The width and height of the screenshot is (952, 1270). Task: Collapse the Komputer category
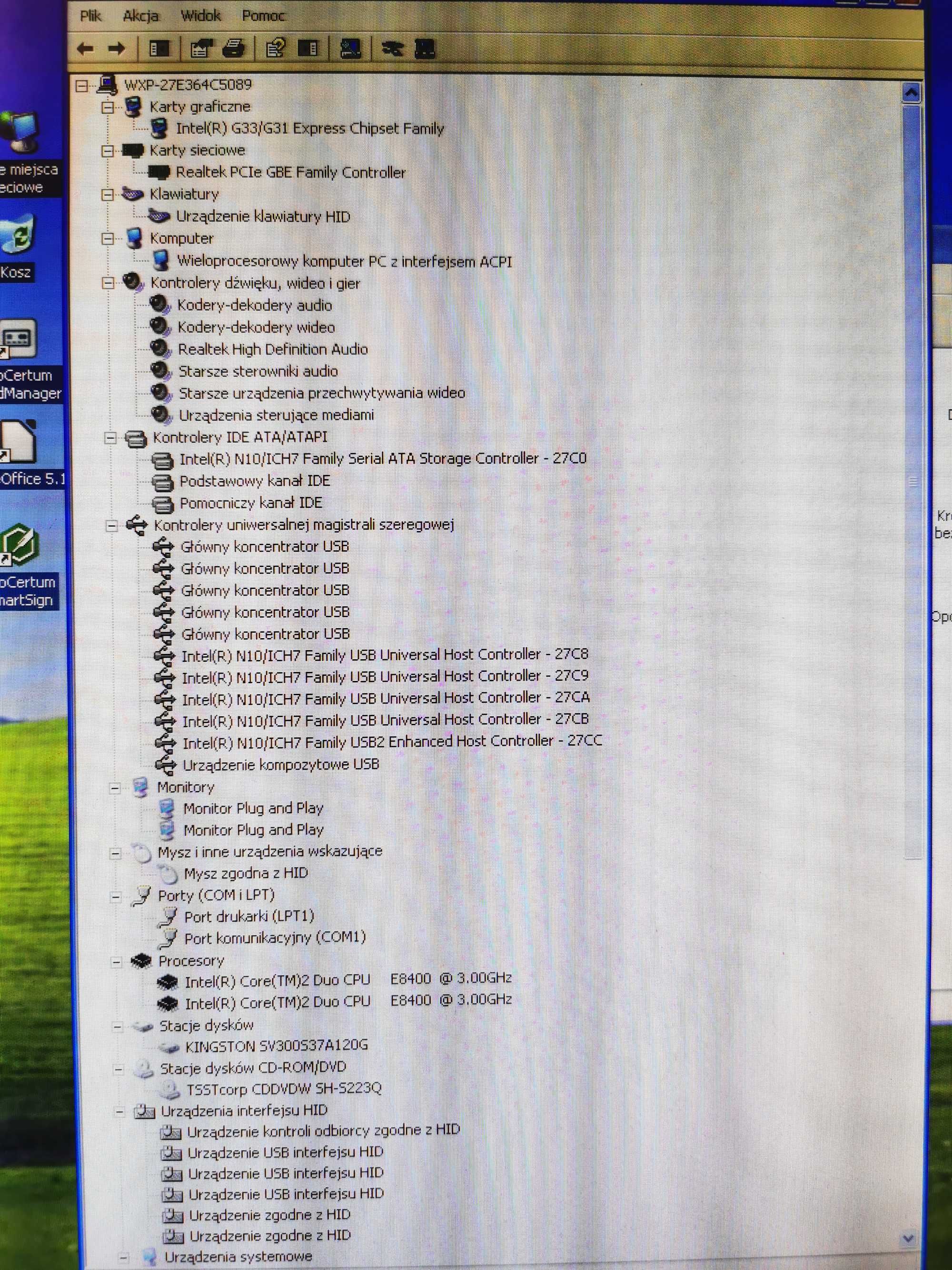click(107, 238)
